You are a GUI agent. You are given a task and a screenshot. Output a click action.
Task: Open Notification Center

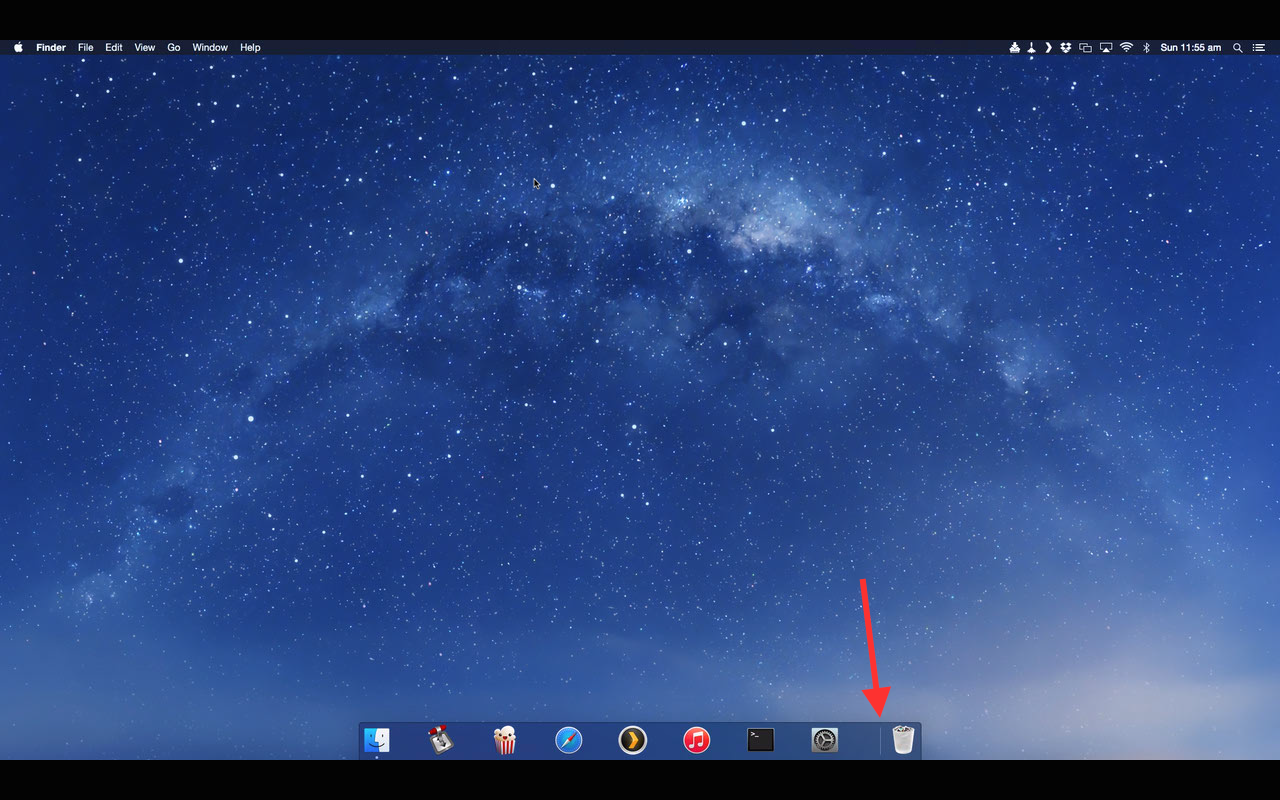coord(1259,47)
